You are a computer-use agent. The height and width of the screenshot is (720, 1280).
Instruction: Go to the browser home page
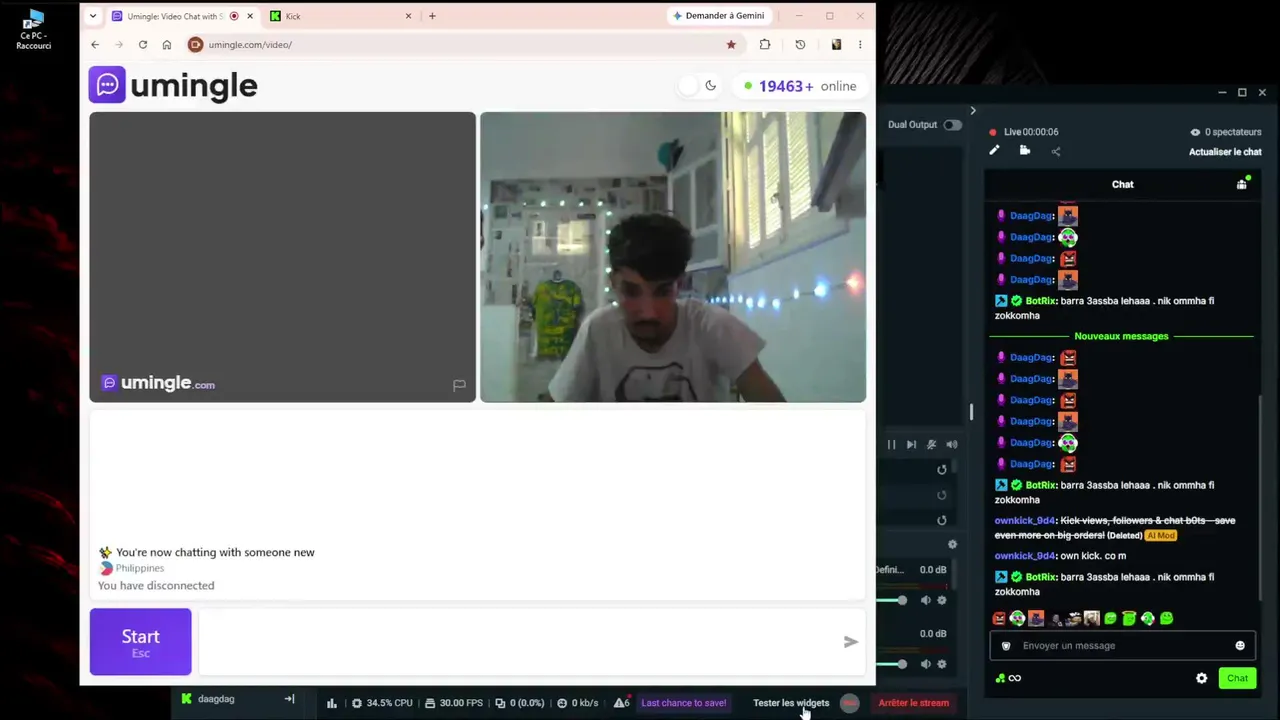(x=167, y=44)
